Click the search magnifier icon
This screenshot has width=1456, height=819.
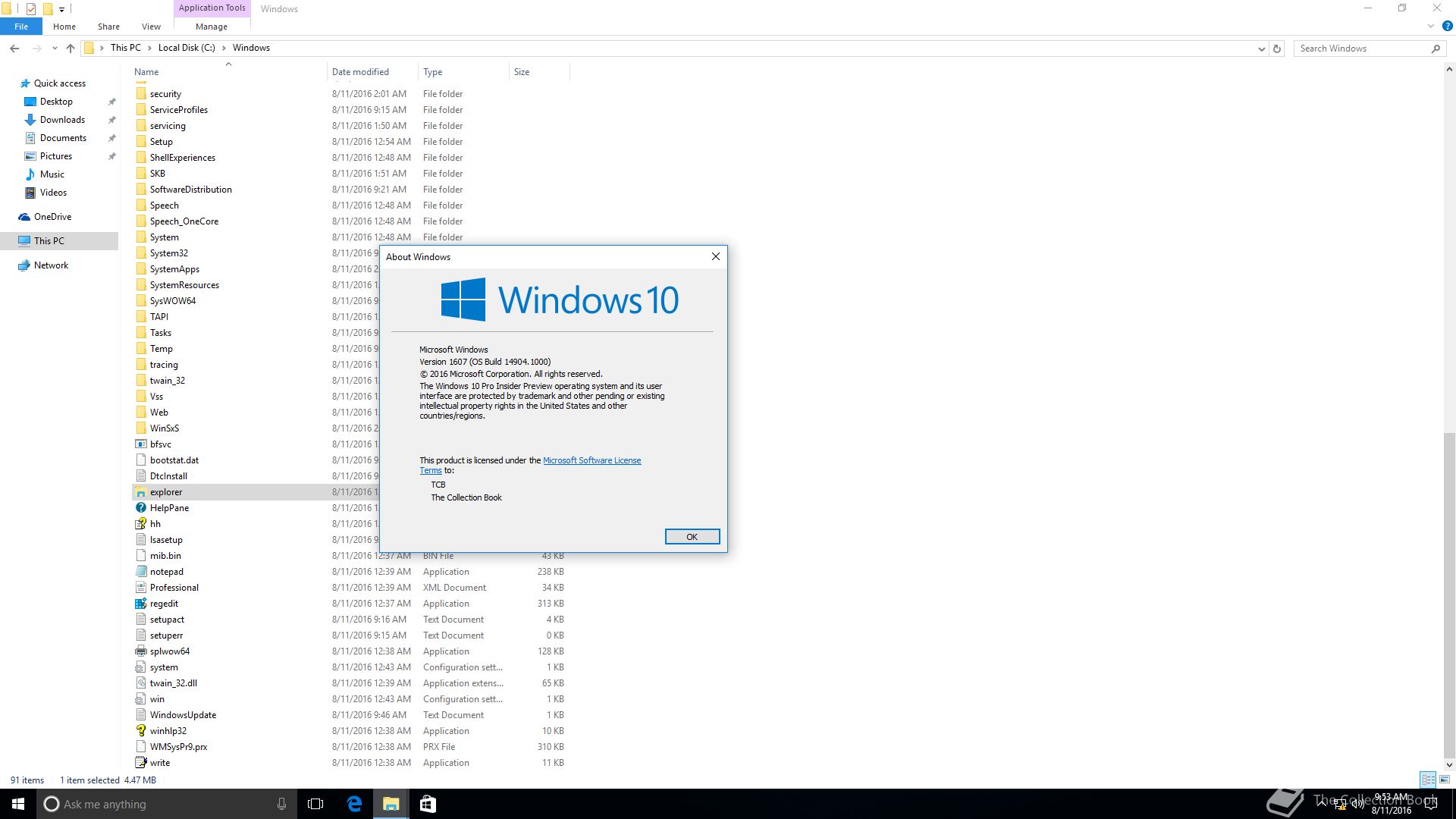coord(1436,49)
